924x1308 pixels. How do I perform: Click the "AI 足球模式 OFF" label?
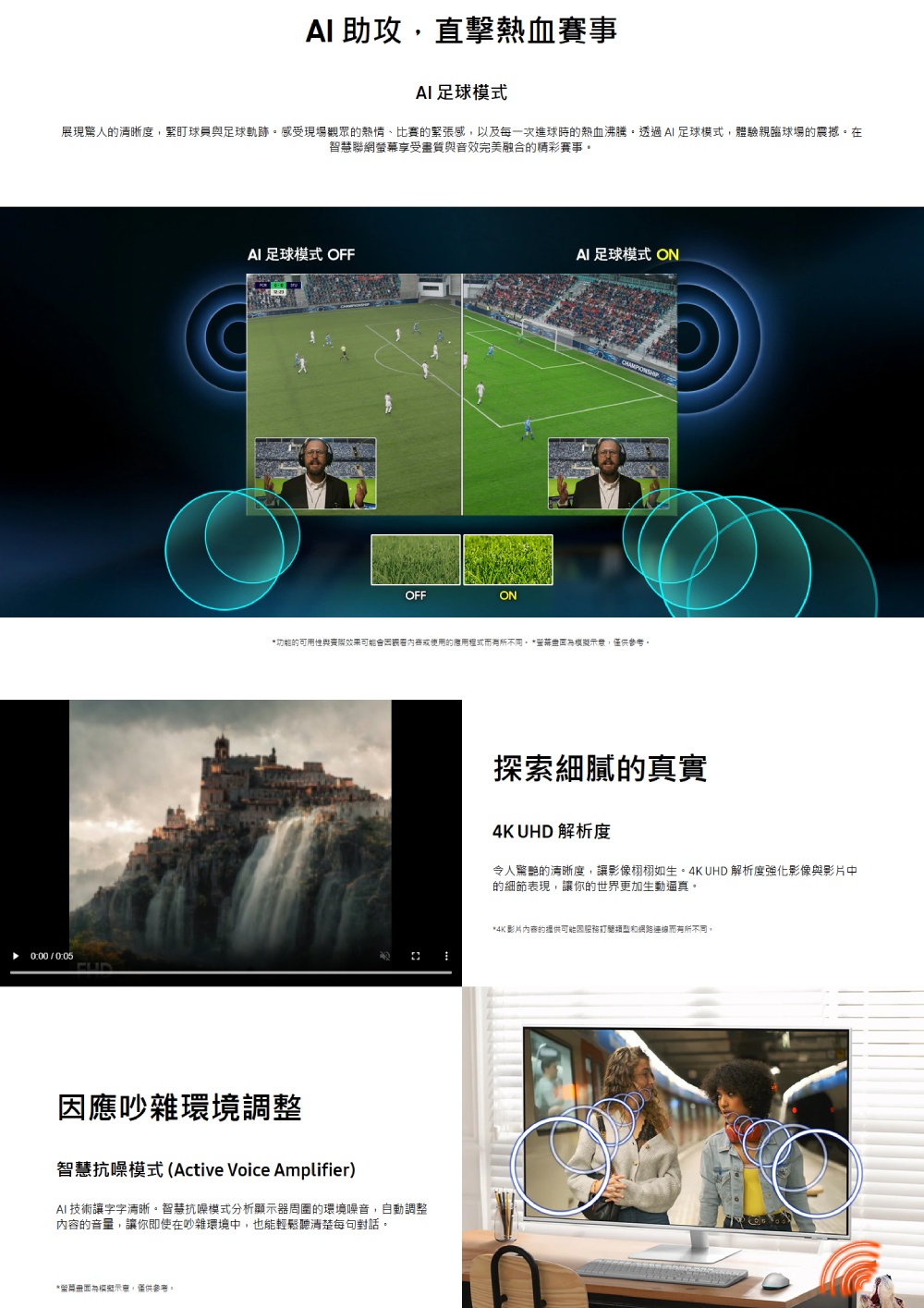click(x=301, y=254)
